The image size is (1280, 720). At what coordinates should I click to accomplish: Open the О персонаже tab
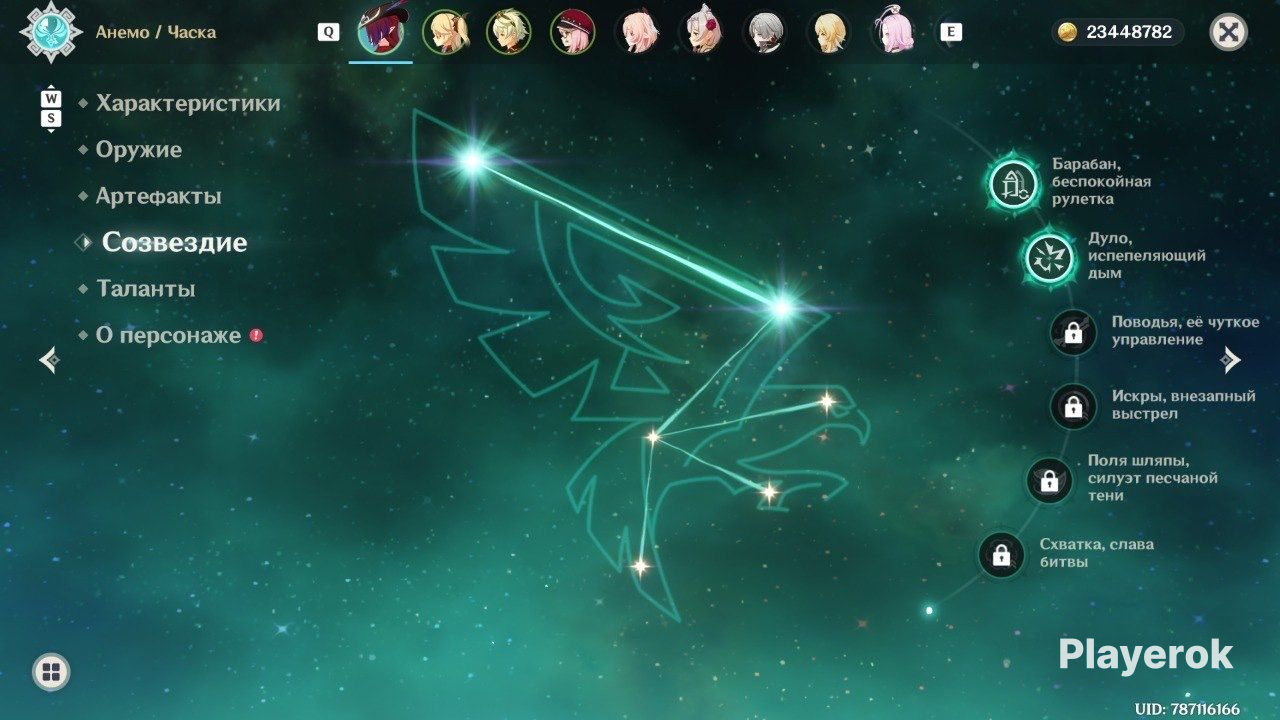(168, 335)
